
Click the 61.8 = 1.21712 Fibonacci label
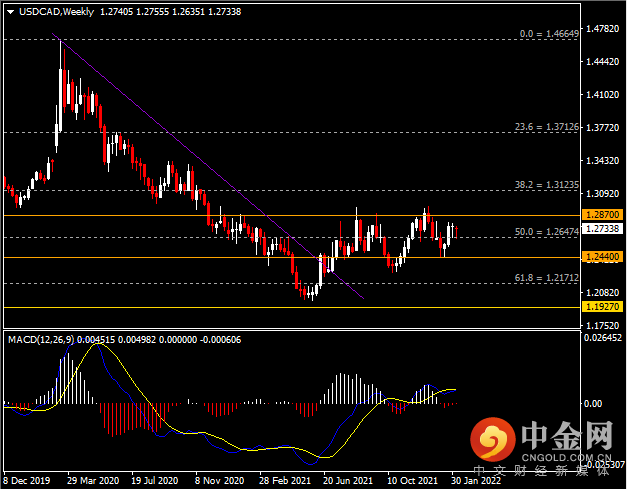(546, 276)
